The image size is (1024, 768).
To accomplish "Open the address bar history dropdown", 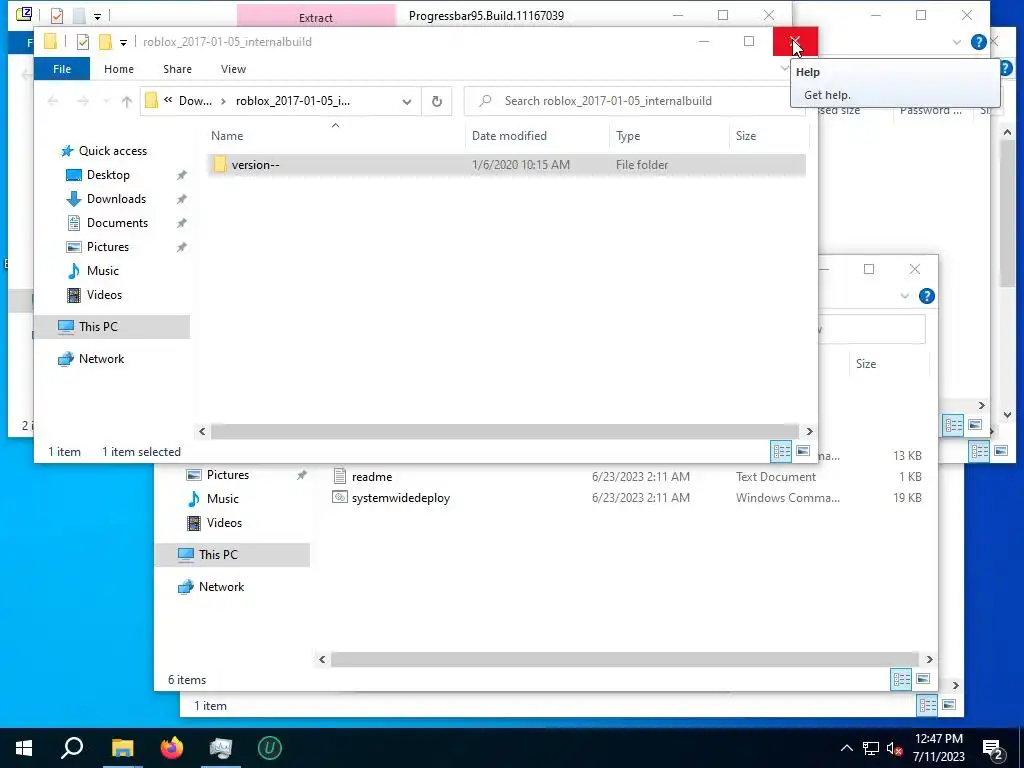I will click(x=407, y=101).
